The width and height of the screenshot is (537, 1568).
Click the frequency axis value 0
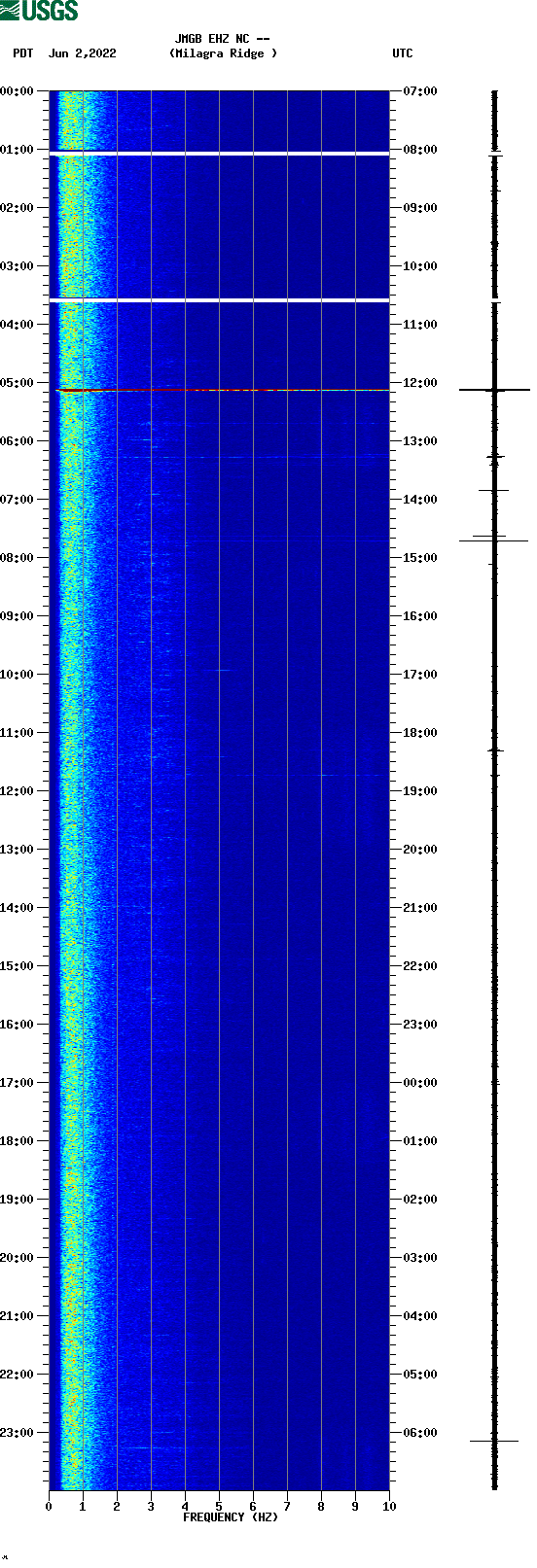[49, 1508]
